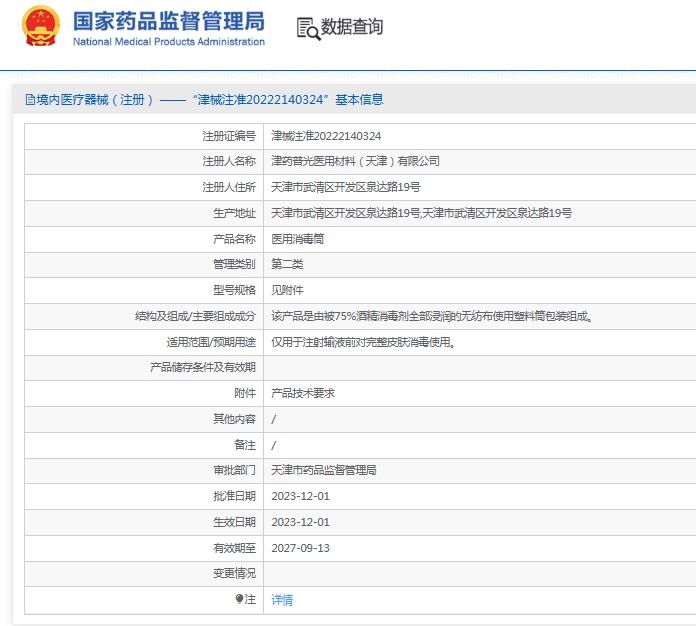696x626 pixels.
Task: Click the document icon before 境内医疗器械
Action: point(30,99)
